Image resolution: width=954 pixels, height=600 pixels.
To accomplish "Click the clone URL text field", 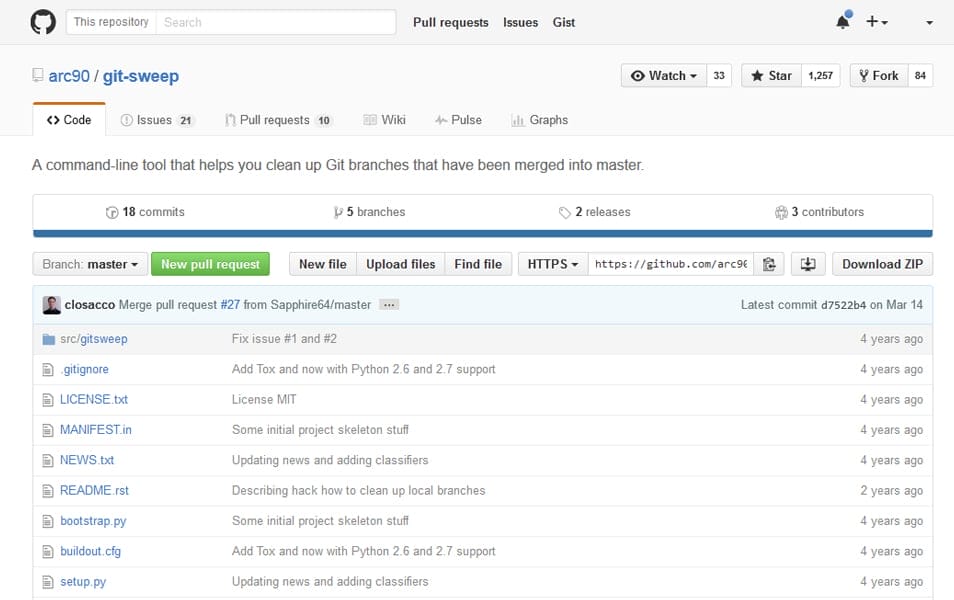I will (671, 264).
